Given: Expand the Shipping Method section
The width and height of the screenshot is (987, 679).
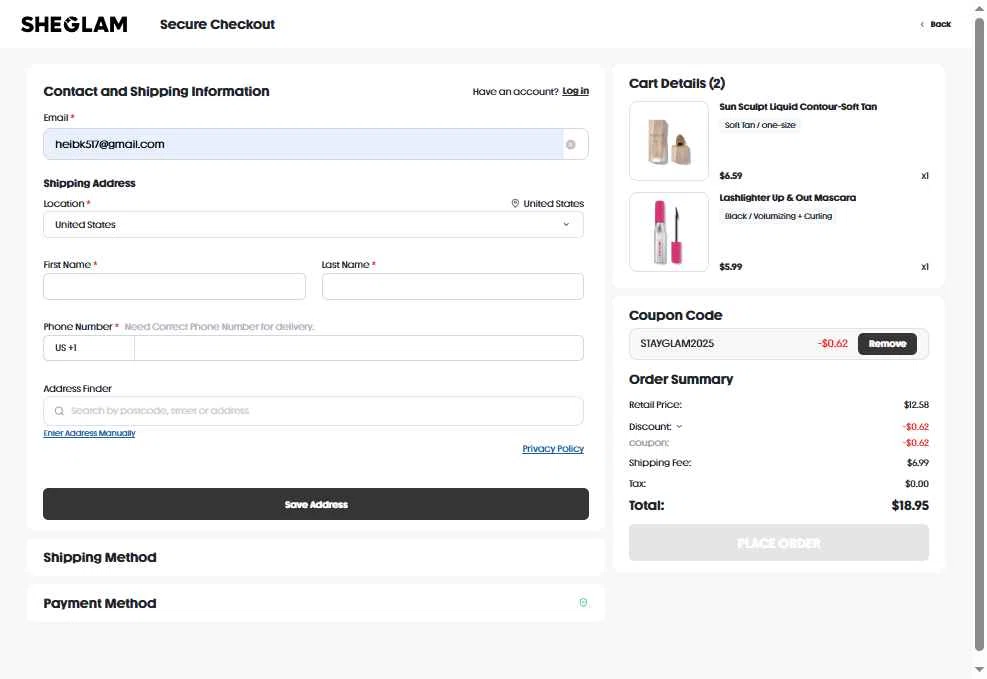Looking at the screenshot, I should point(315,558).
